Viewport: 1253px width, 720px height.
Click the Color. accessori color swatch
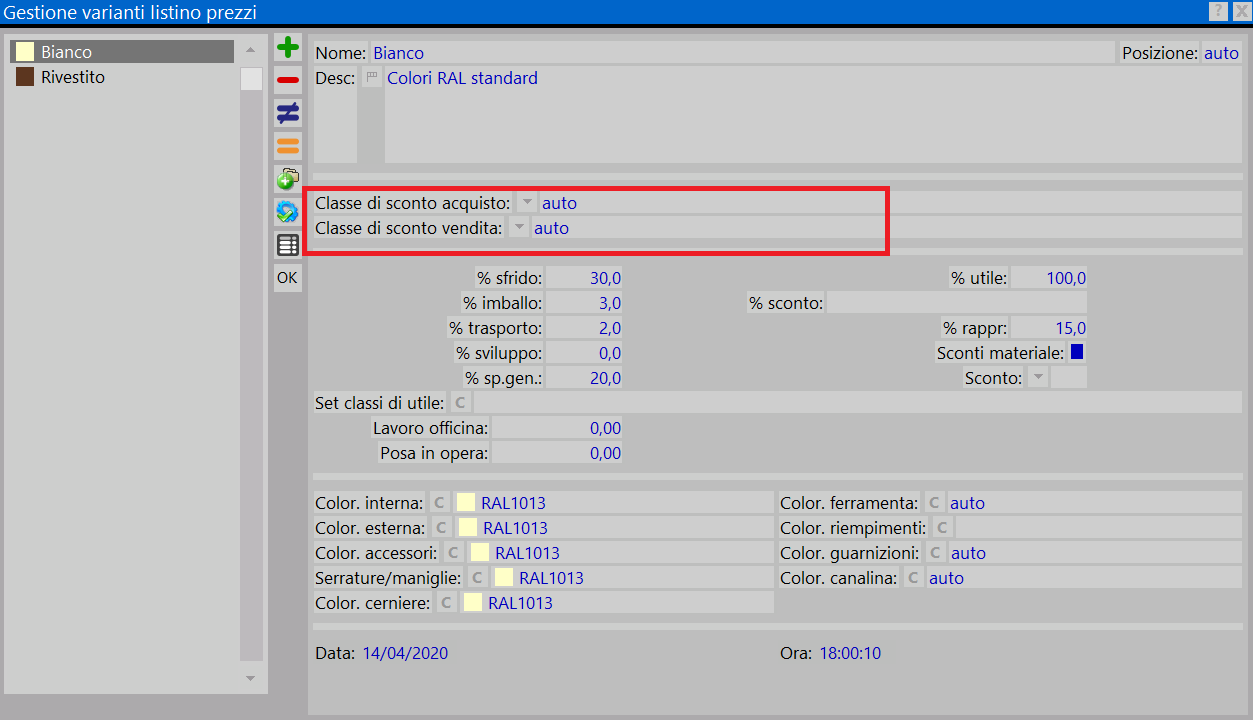[x=479, y=552]
